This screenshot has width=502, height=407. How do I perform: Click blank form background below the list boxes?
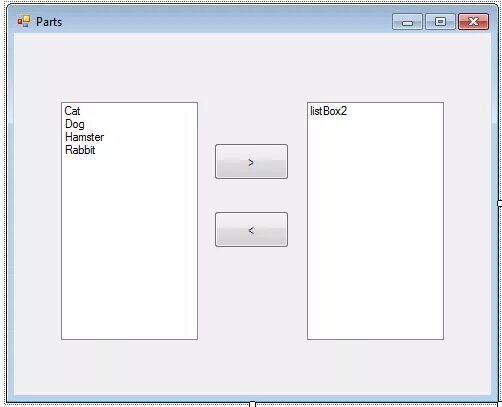[x=252, y=367]
